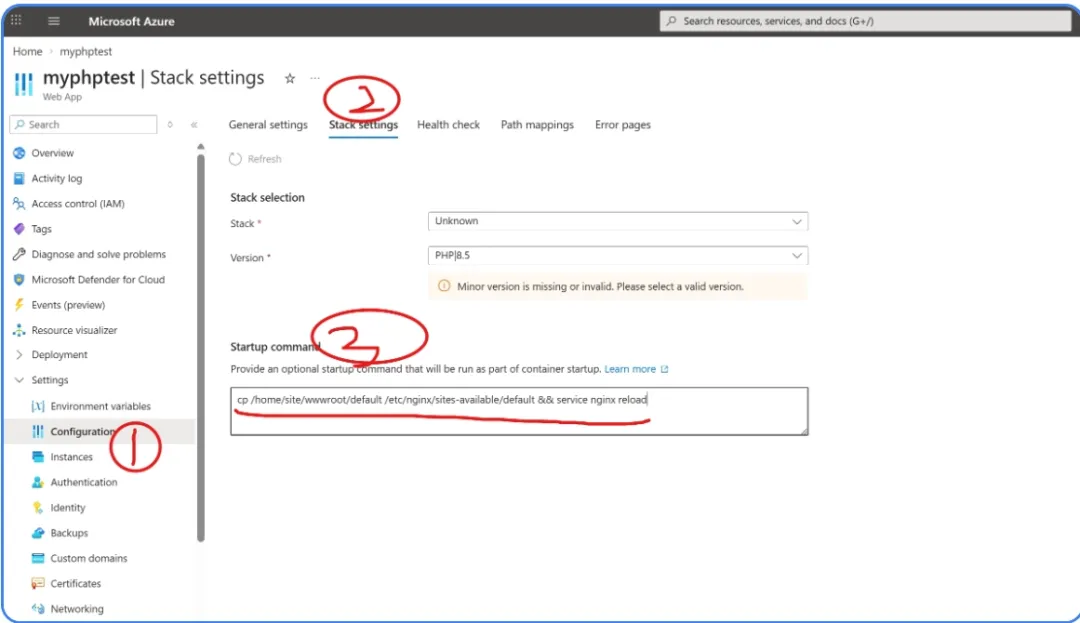
Task: Open Activity log text in sidebar
Action: coord(56,178)
